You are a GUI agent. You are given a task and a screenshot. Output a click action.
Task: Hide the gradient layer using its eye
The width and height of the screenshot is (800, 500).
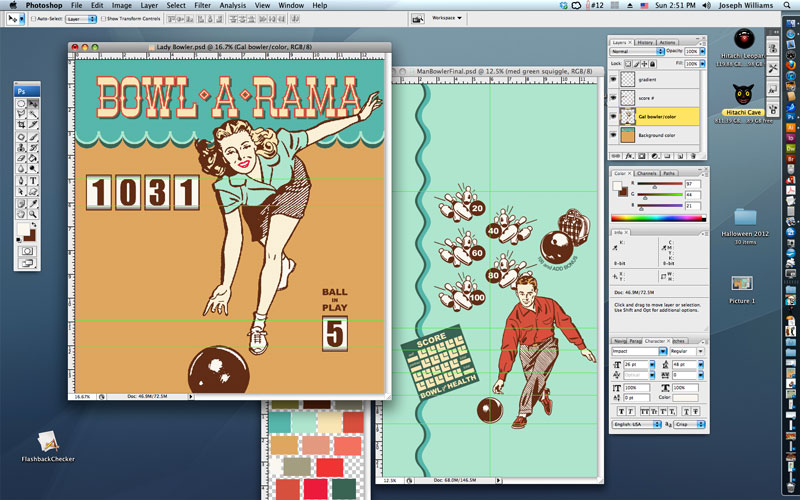coord(613,79)
